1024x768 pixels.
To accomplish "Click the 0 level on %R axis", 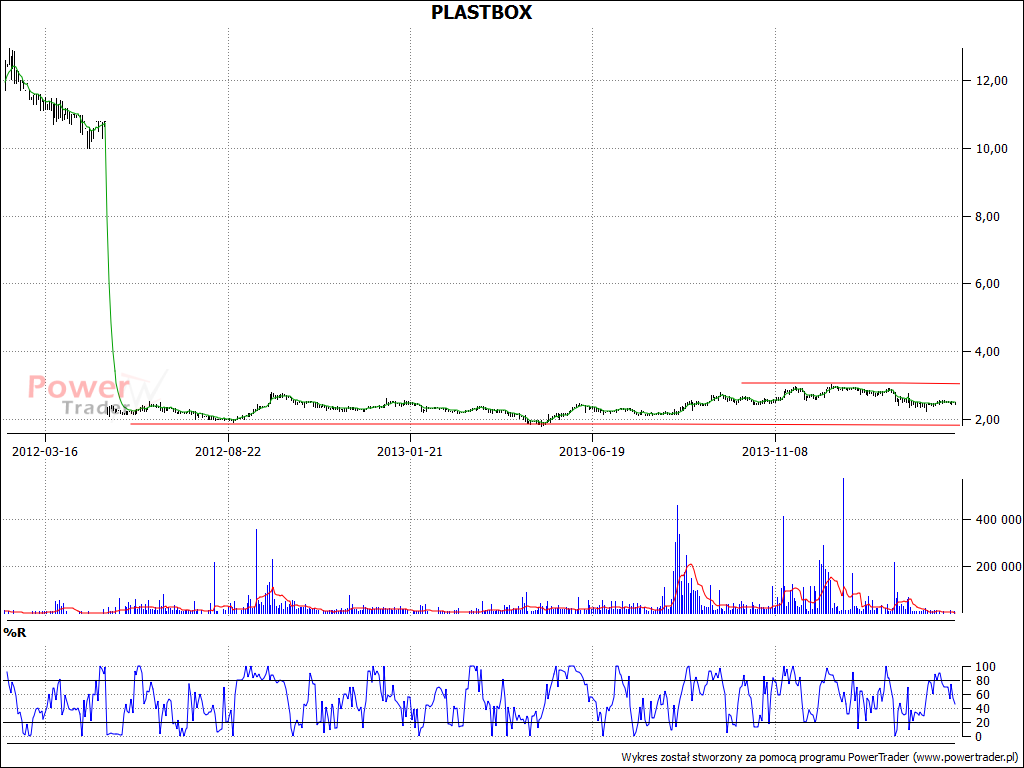I will click(978, 737).
